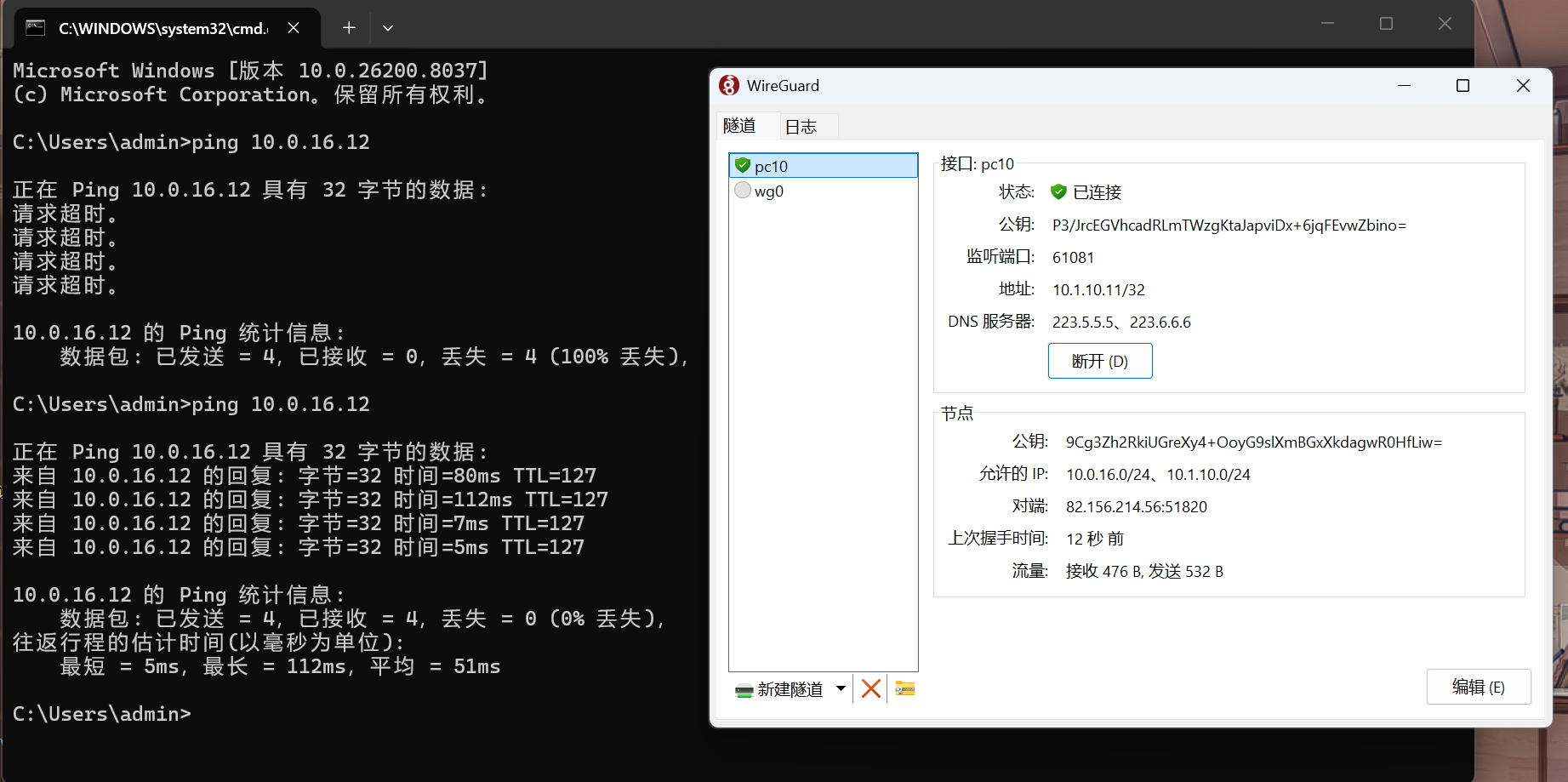The height and width of the screenshot is (782, 1568).
Task: Switch to the 隧道 tab
Action: (739, 126)
